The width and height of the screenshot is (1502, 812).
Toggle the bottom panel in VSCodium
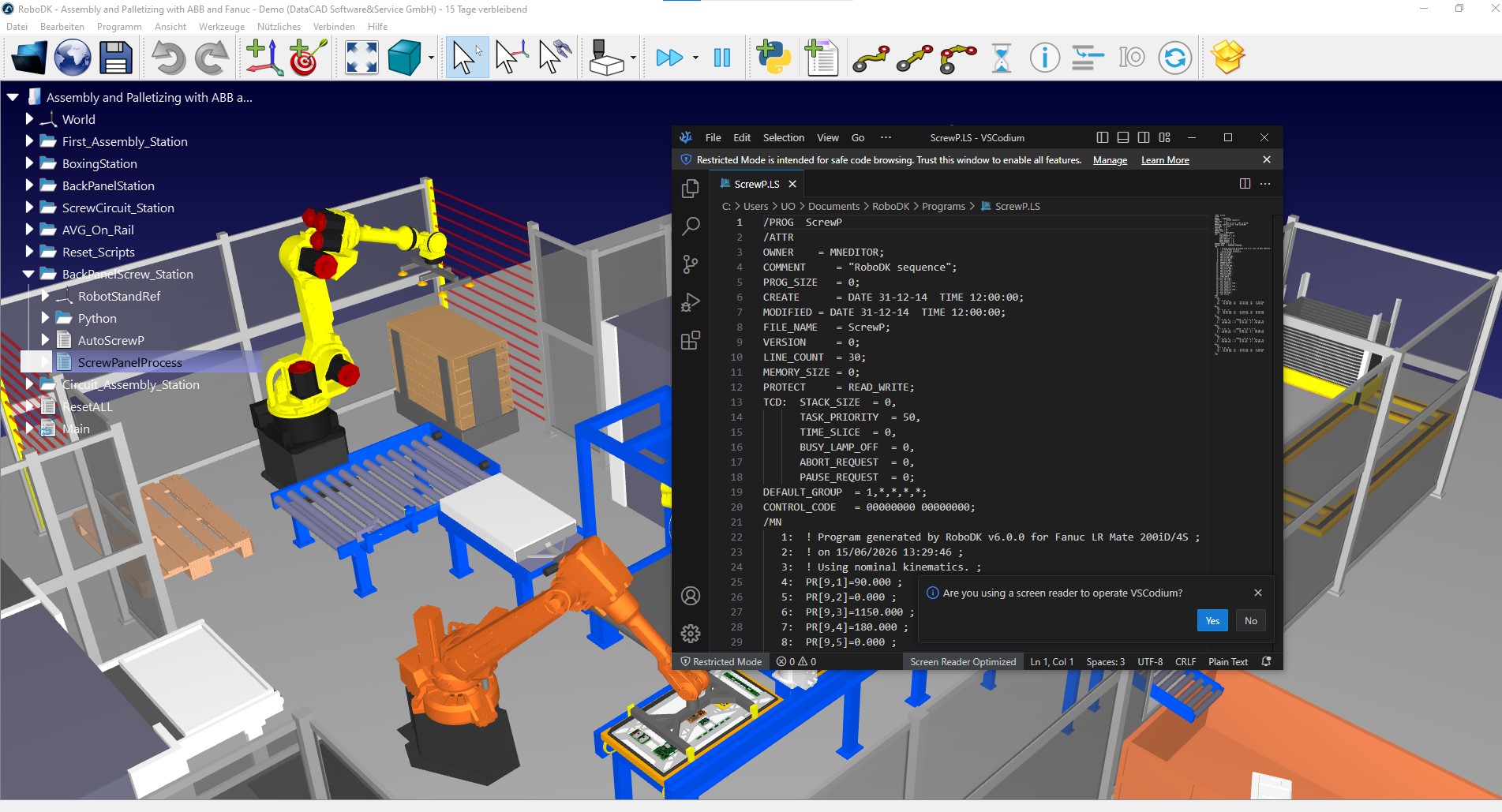[1123, 137]
